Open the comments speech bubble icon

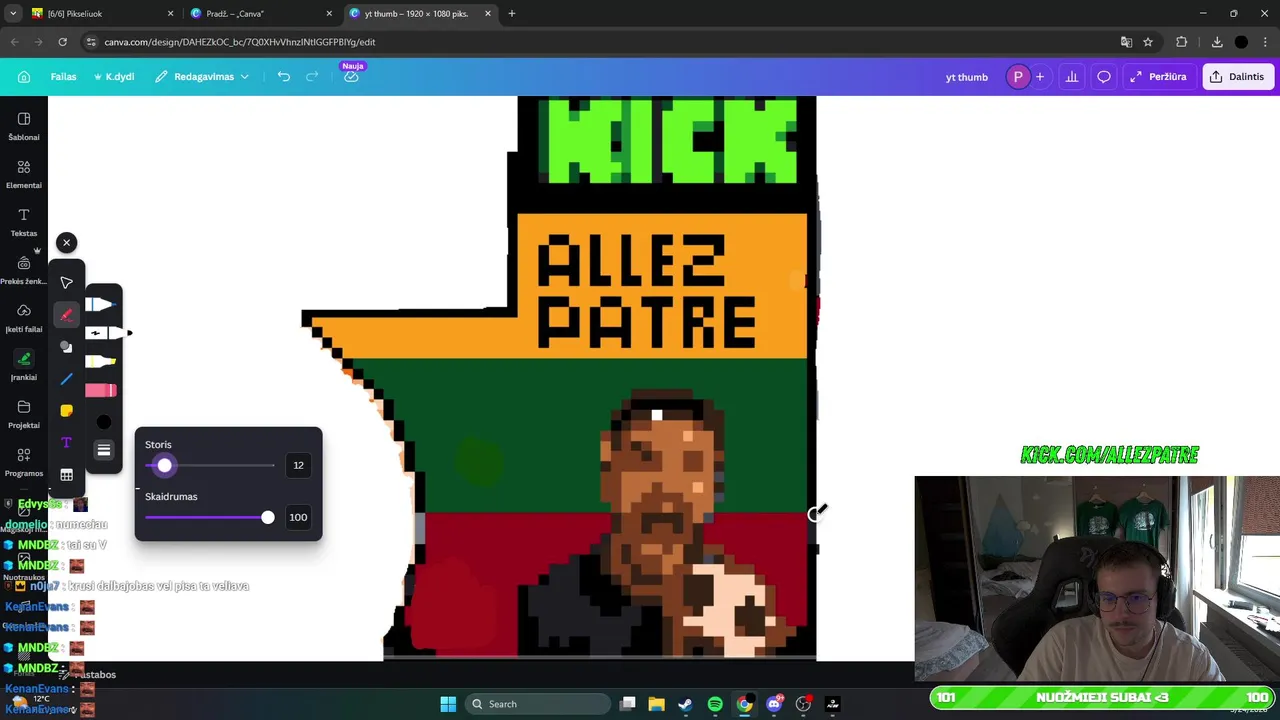point(1104,77)
